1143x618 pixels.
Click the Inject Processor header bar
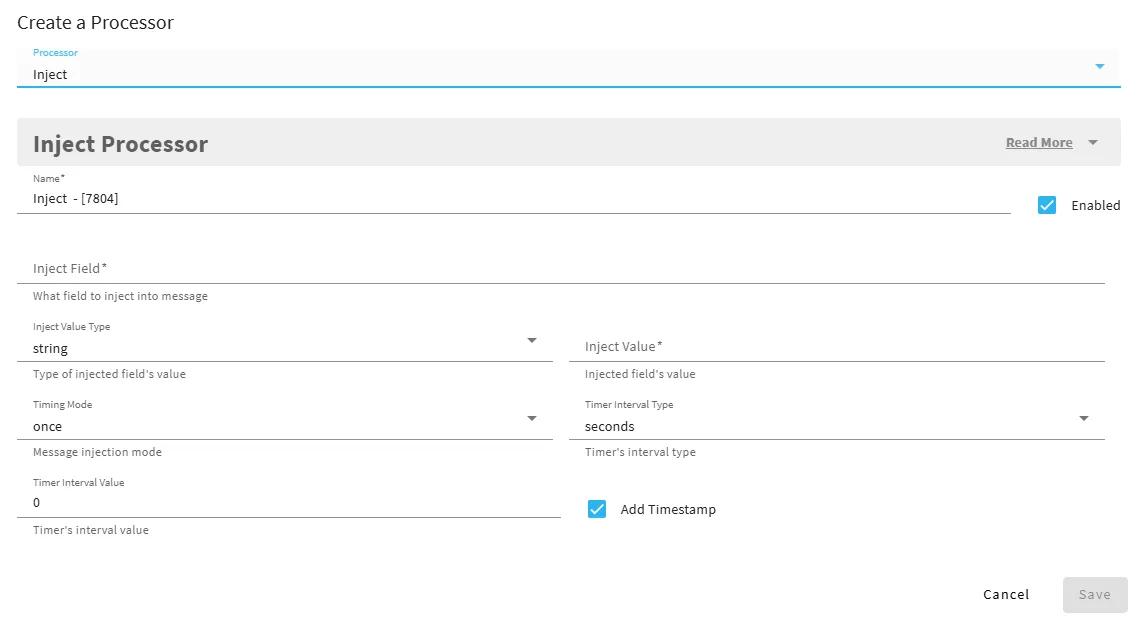(x=569, y=142)
